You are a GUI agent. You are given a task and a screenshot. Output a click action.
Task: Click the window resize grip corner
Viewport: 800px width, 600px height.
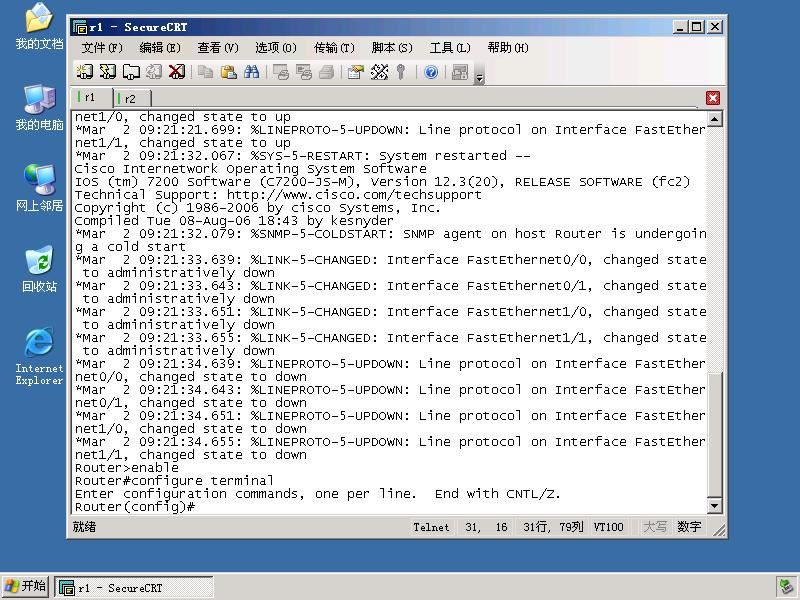tap(719, 531)
